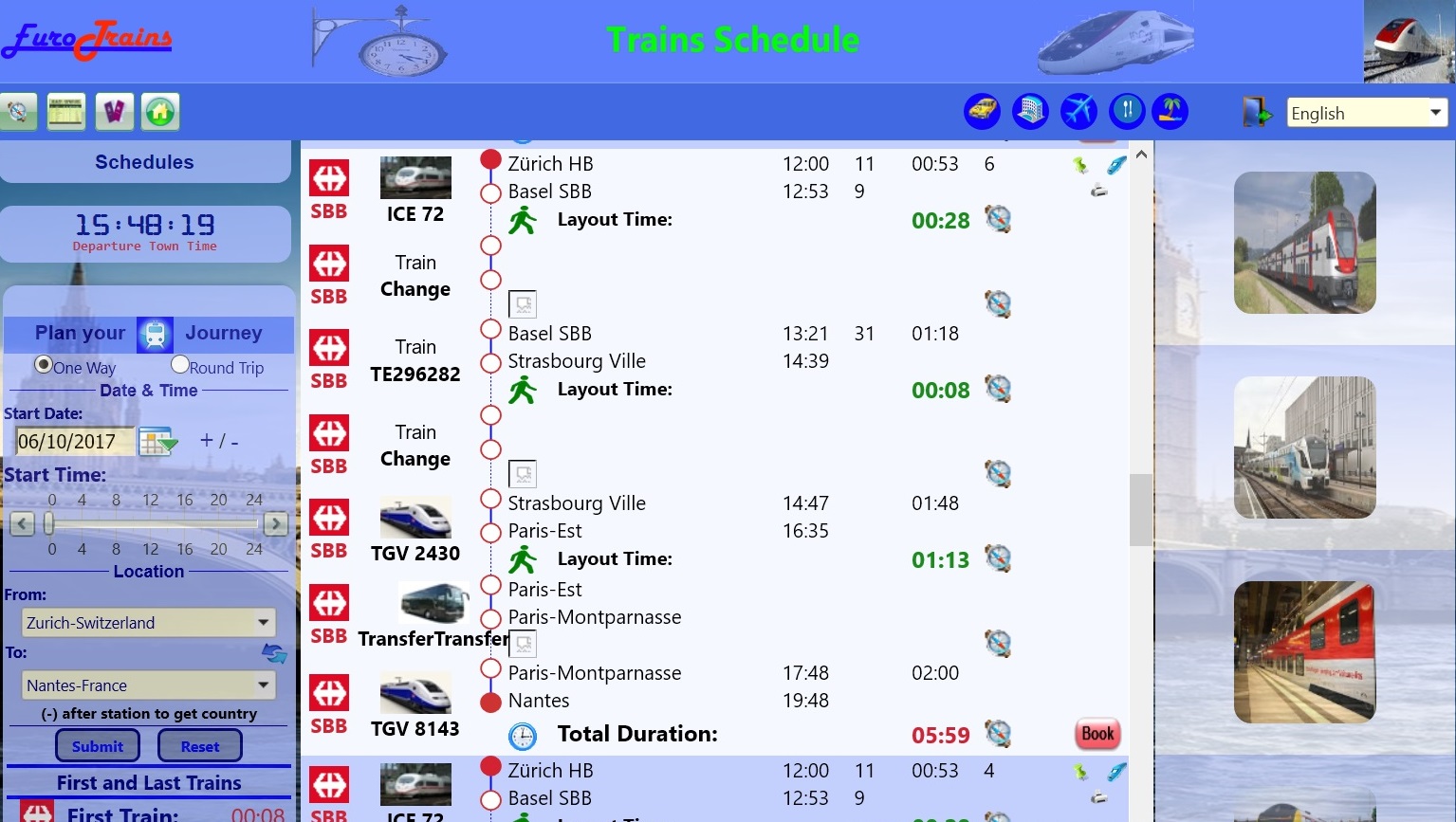This screenshot has width=1456, height=822.
Task: Click the transfer bus image
Action: [434, 603]
